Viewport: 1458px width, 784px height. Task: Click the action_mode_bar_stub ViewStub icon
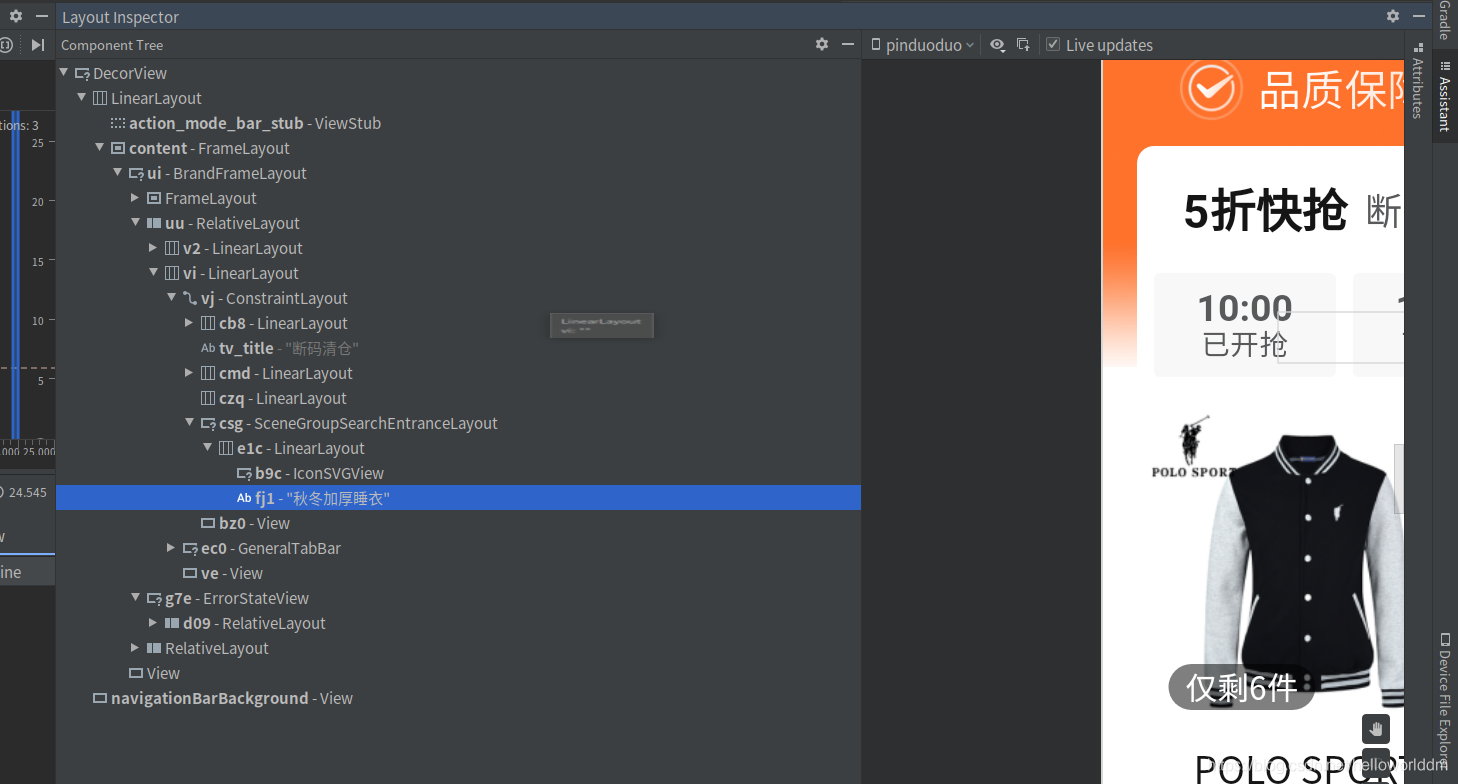(x=118, y=123)
